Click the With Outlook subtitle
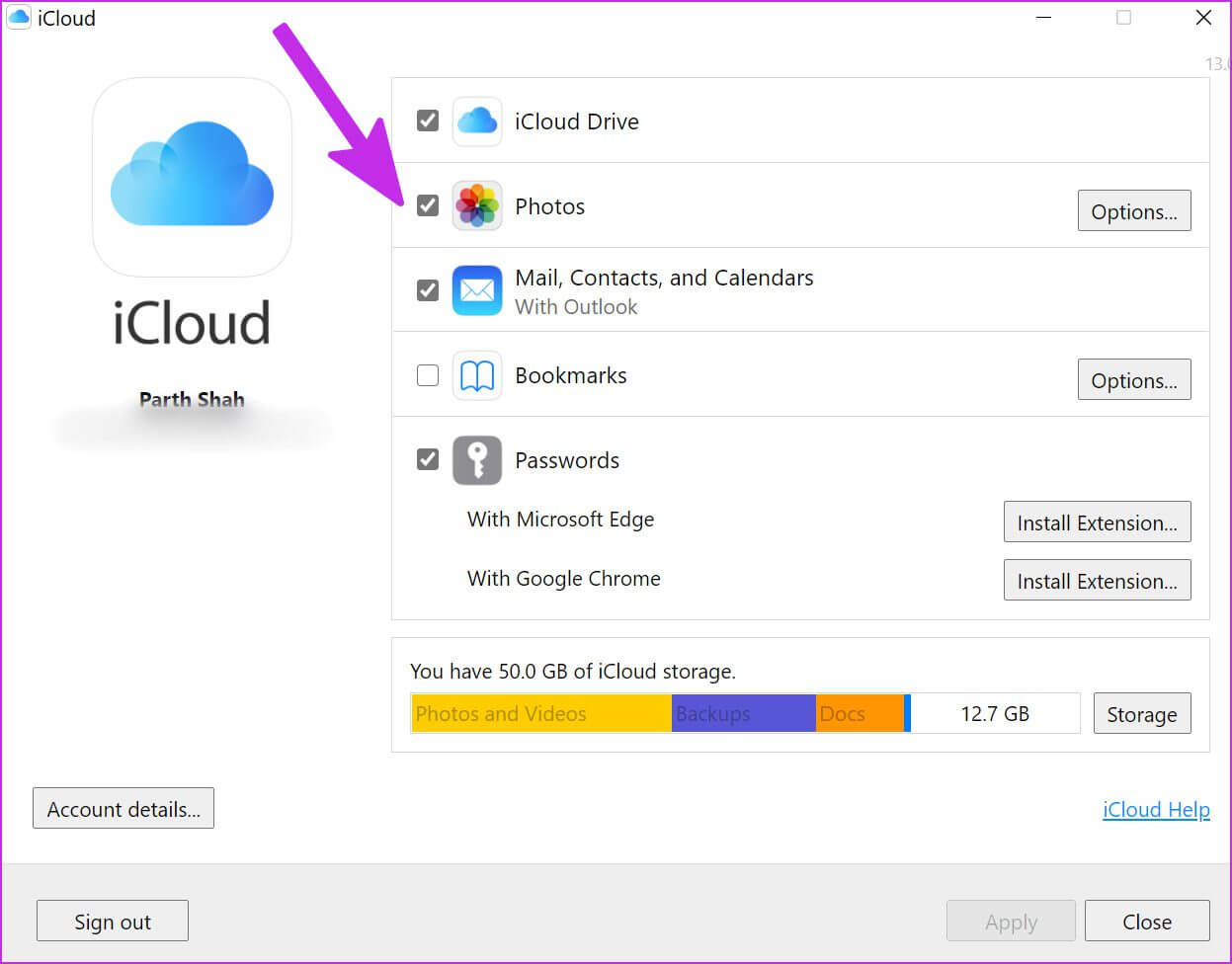1232x964 pixels. point(577,307)
